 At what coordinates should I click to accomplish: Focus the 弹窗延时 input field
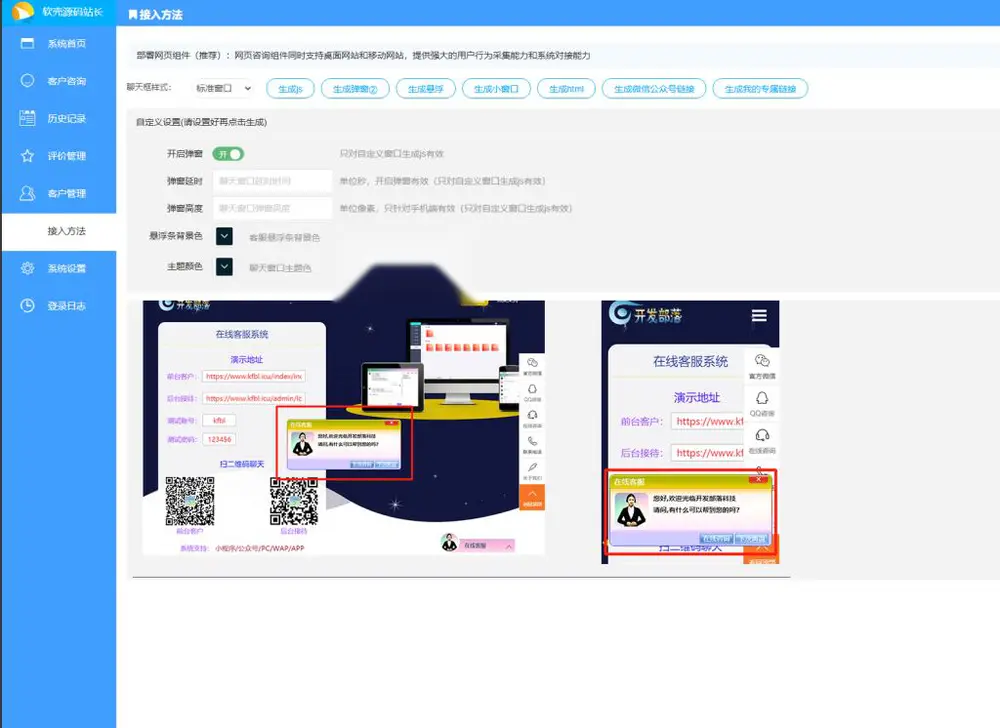(272, 181)
